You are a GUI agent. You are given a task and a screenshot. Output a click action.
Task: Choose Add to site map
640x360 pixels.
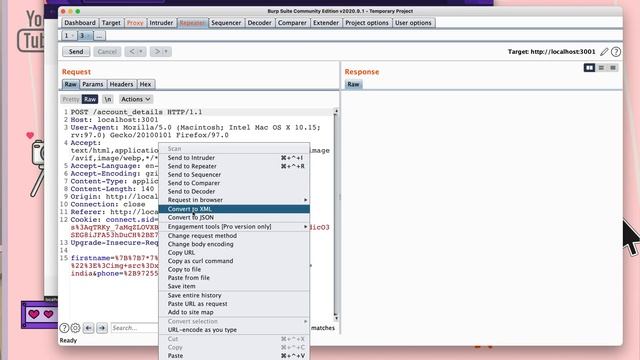click(234, 312)
